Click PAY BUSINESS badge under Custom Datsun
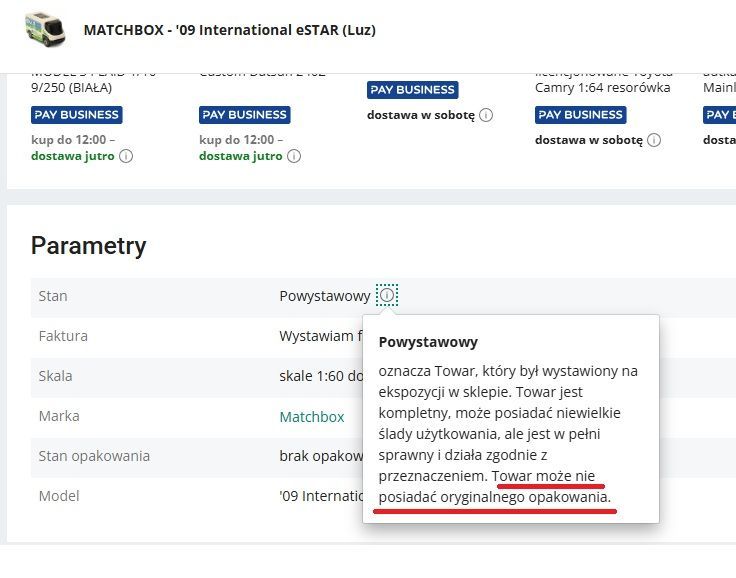Image resolution: width=736 pixels, height=578 pixels. coord(244,115)
